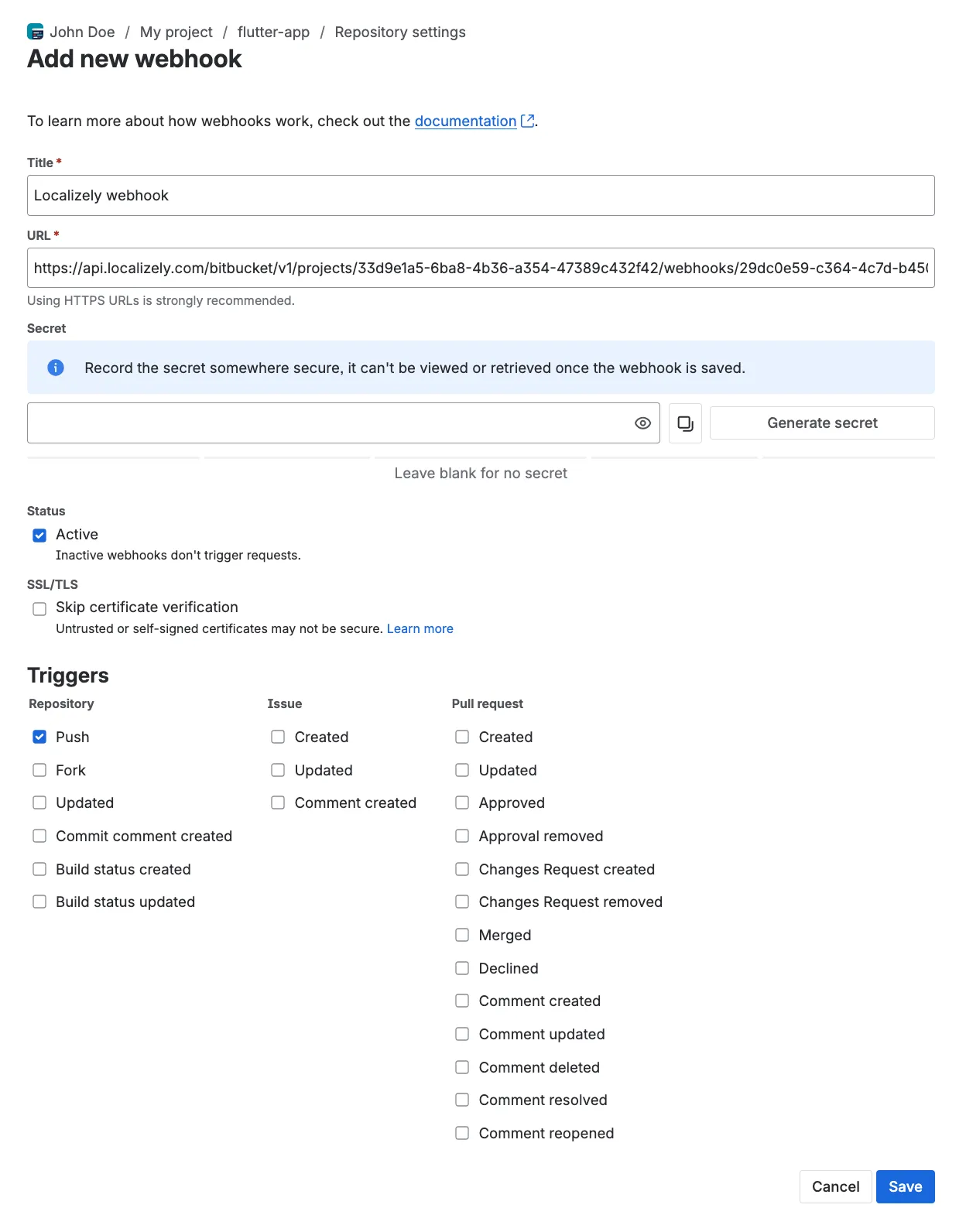Follow the Learn more link under SSL/TLS
Screen dimensions: 966x1232
tap(420, 628)
